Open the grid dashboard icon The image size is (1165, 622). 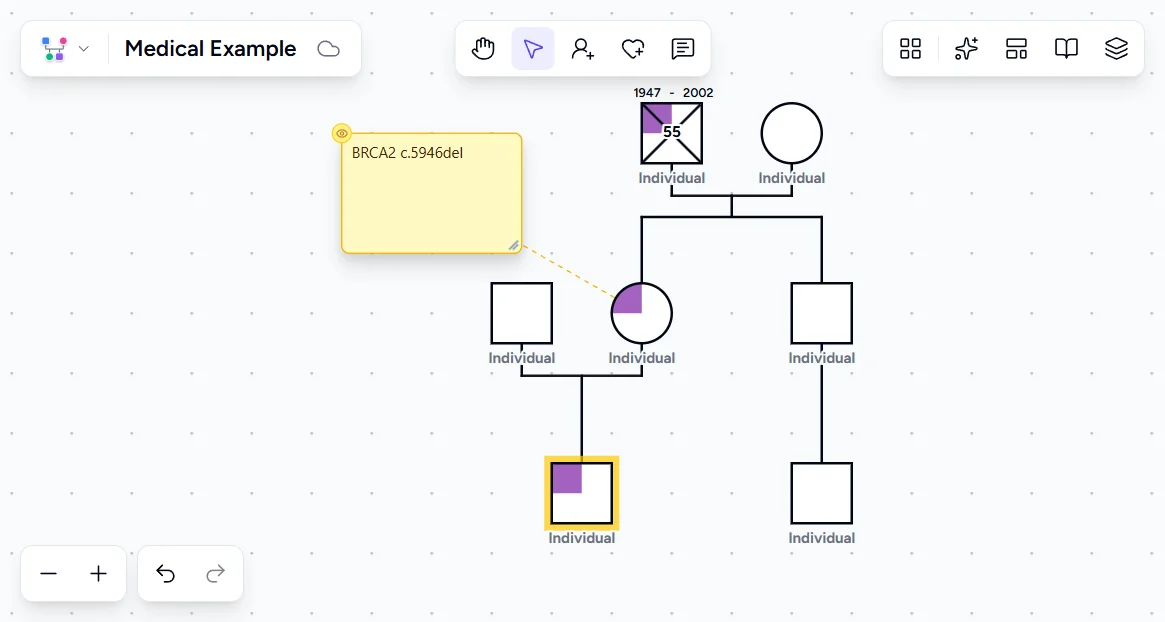[x=910, y=49]
